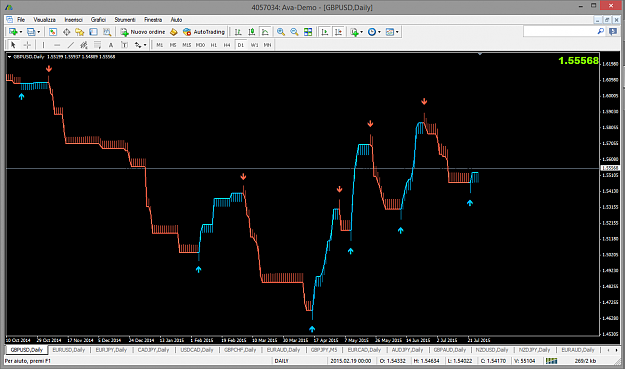Click the chart shift marker triangle
Viewport: 625px width, 369px height.
[x=480, y=54]
